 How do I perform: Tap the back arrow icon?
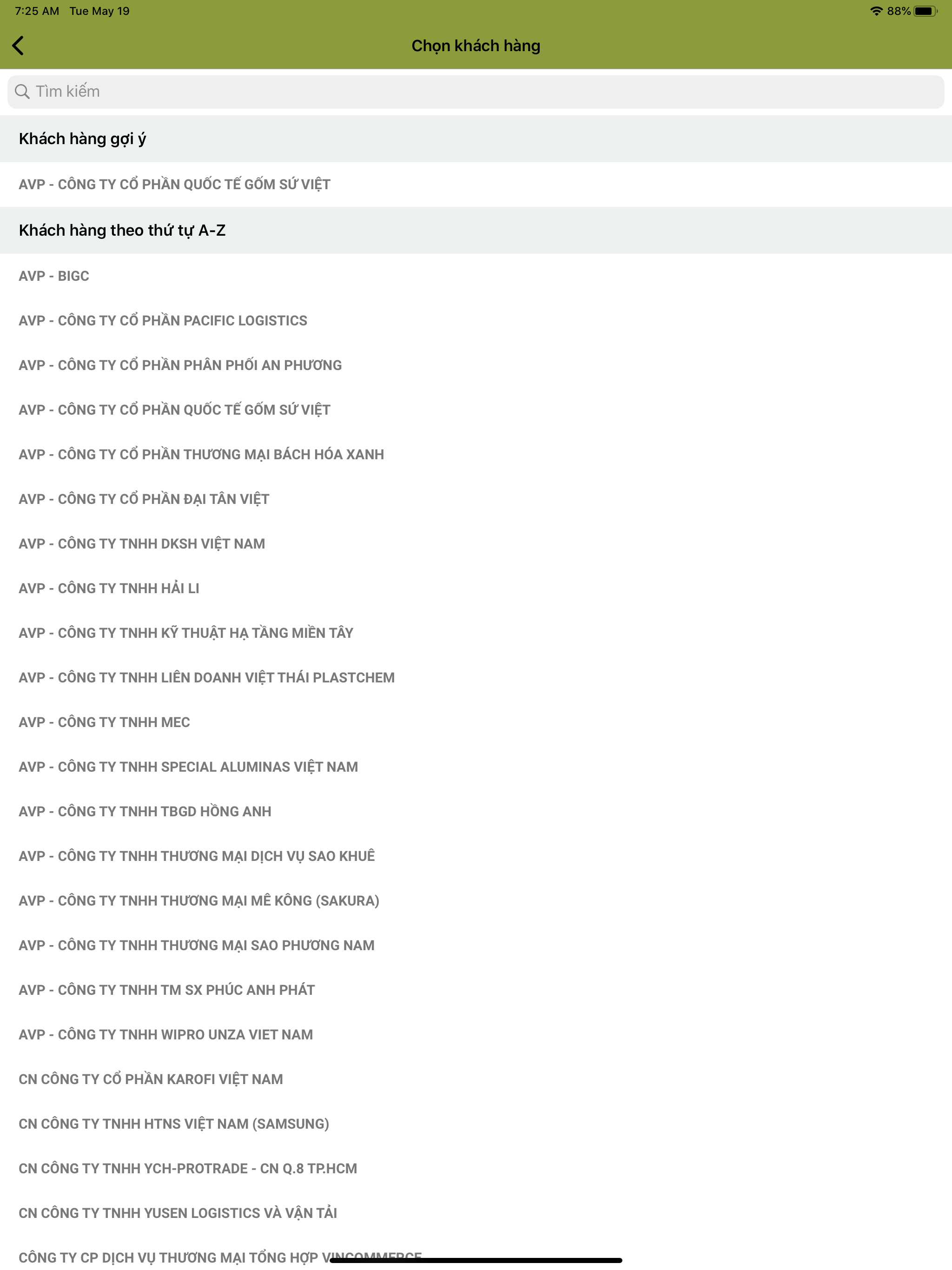coord(19,46)
